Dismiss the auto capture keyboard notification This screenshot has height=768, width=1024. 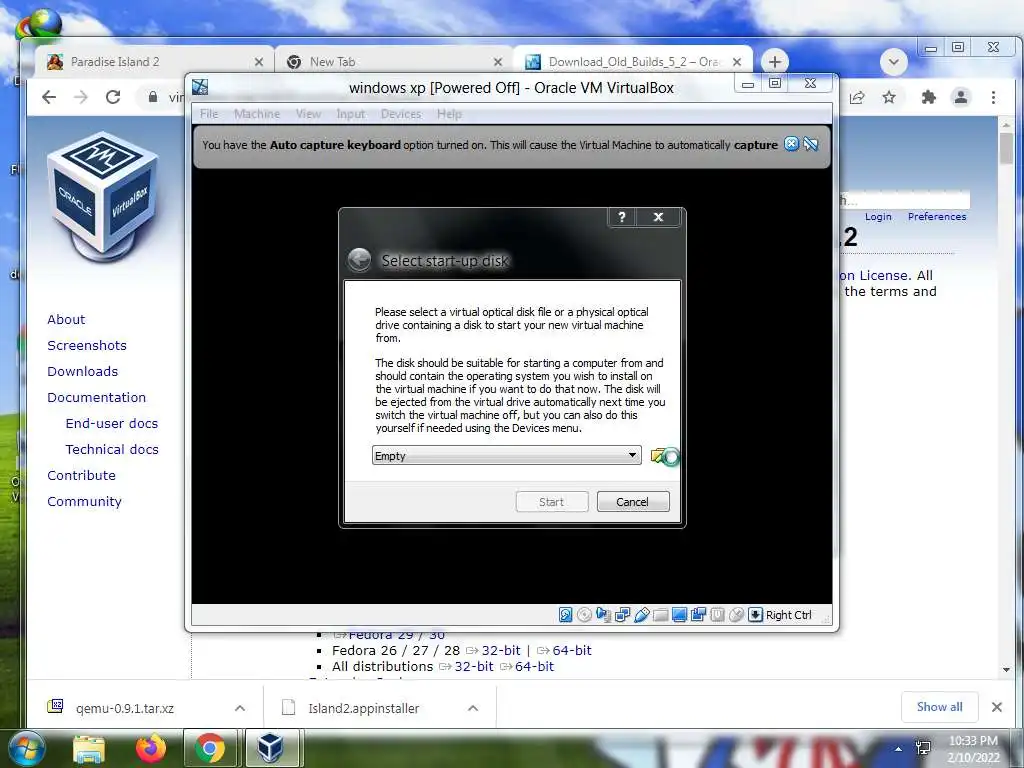click(x=791, y=144)
